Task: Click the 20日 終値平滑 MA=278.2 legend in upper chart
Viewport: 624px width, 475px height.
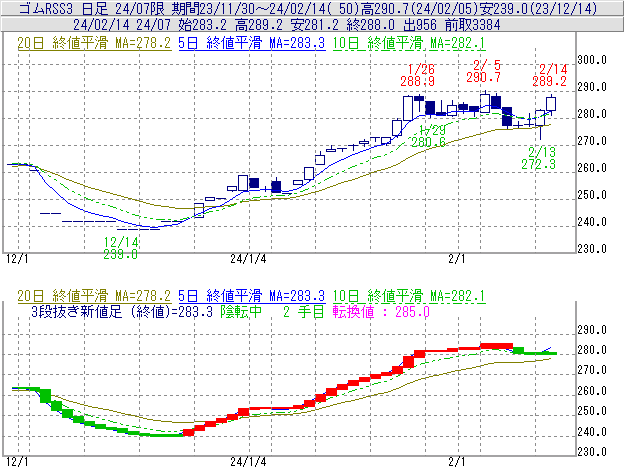Action: (x=94, y=43)
